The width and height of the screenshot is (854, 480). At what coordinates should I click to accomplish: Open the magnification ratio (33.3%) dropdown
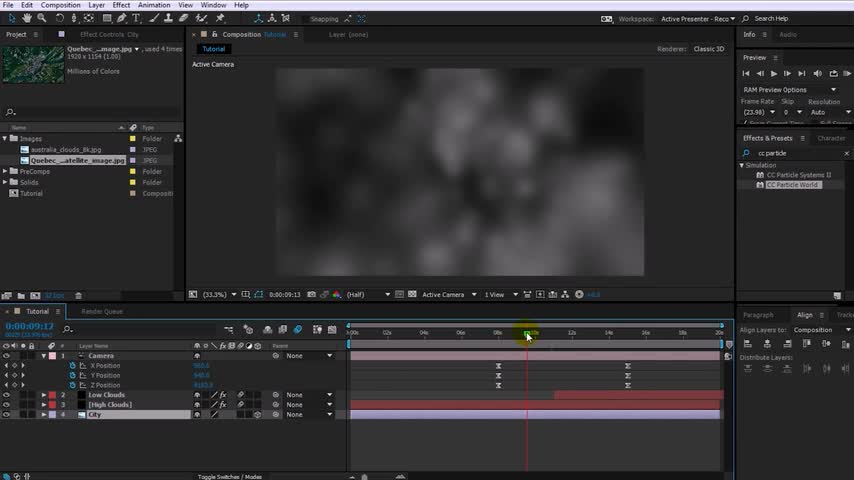click(x=219, y=295)
